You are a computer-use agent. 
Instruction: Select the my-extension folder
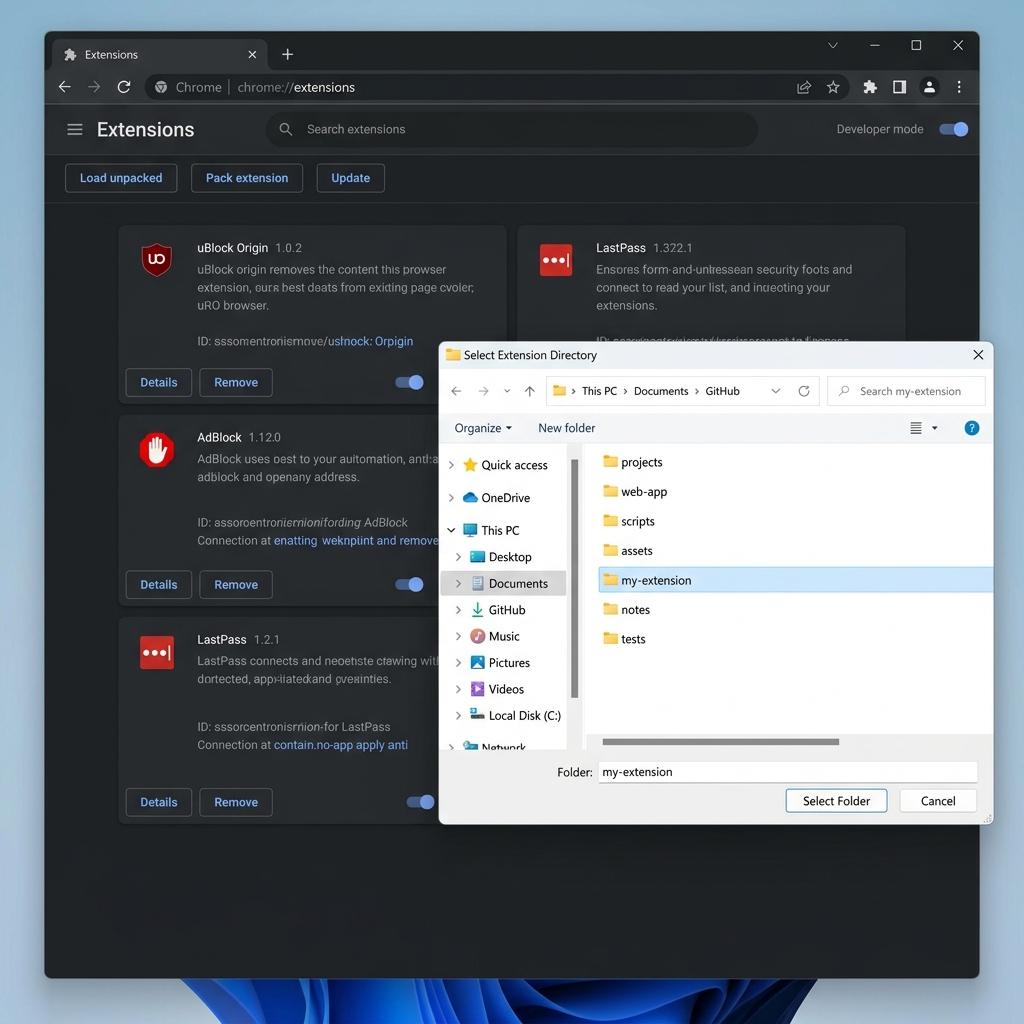[x=795, y=580]
